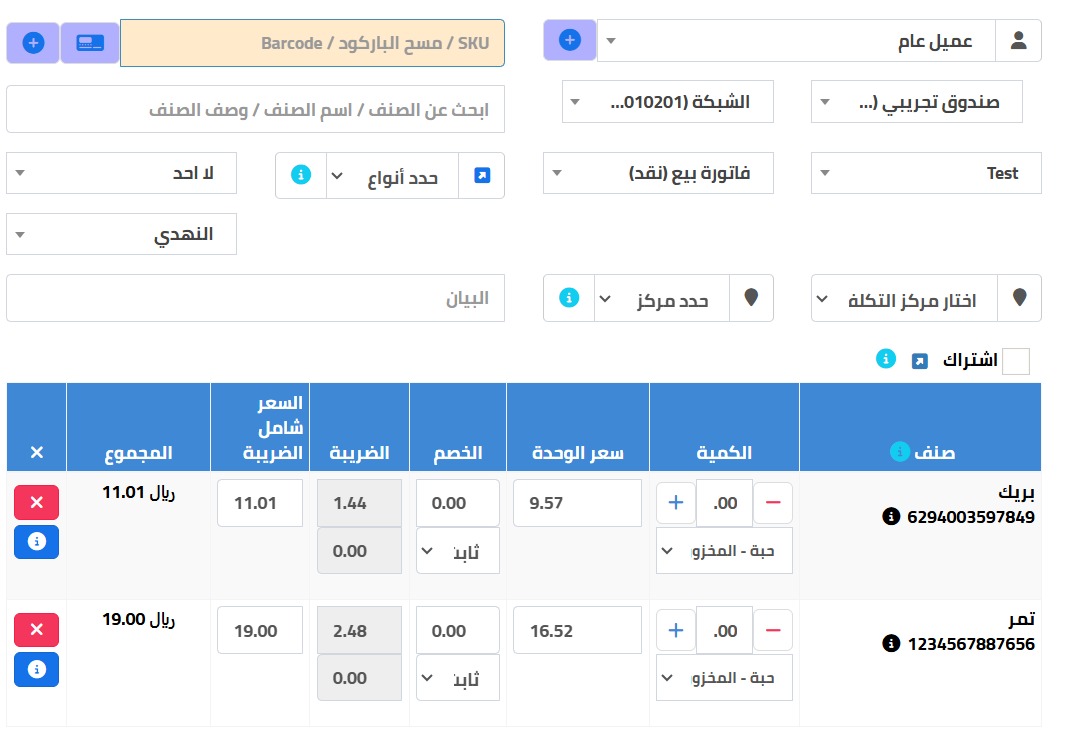Click the SKU barcode scan input field

312,43
